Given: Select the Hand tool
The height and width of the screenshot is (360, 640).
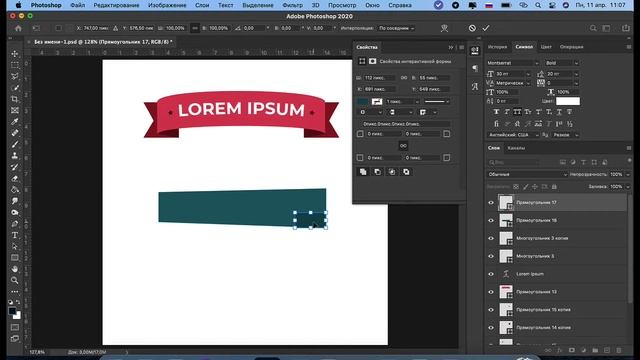Looking at the screenshot, I should pyautogui.click(x=15, y=269).
